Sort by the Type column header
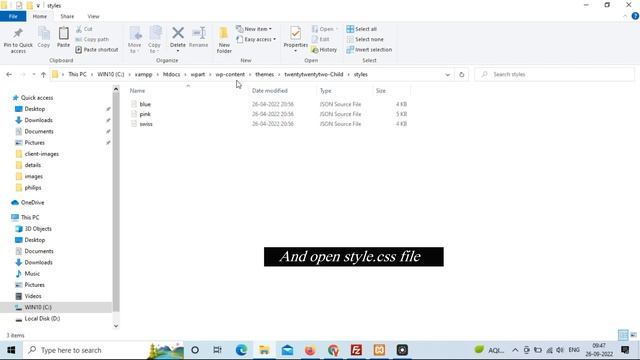 coord(326,91)
